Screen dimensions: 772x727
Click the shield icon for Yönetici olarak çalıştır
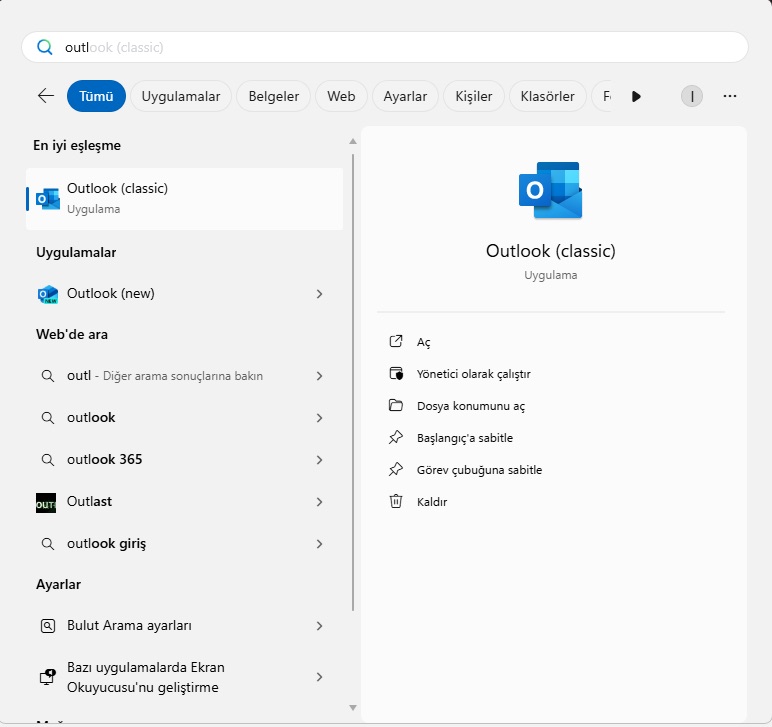(396, 374)
